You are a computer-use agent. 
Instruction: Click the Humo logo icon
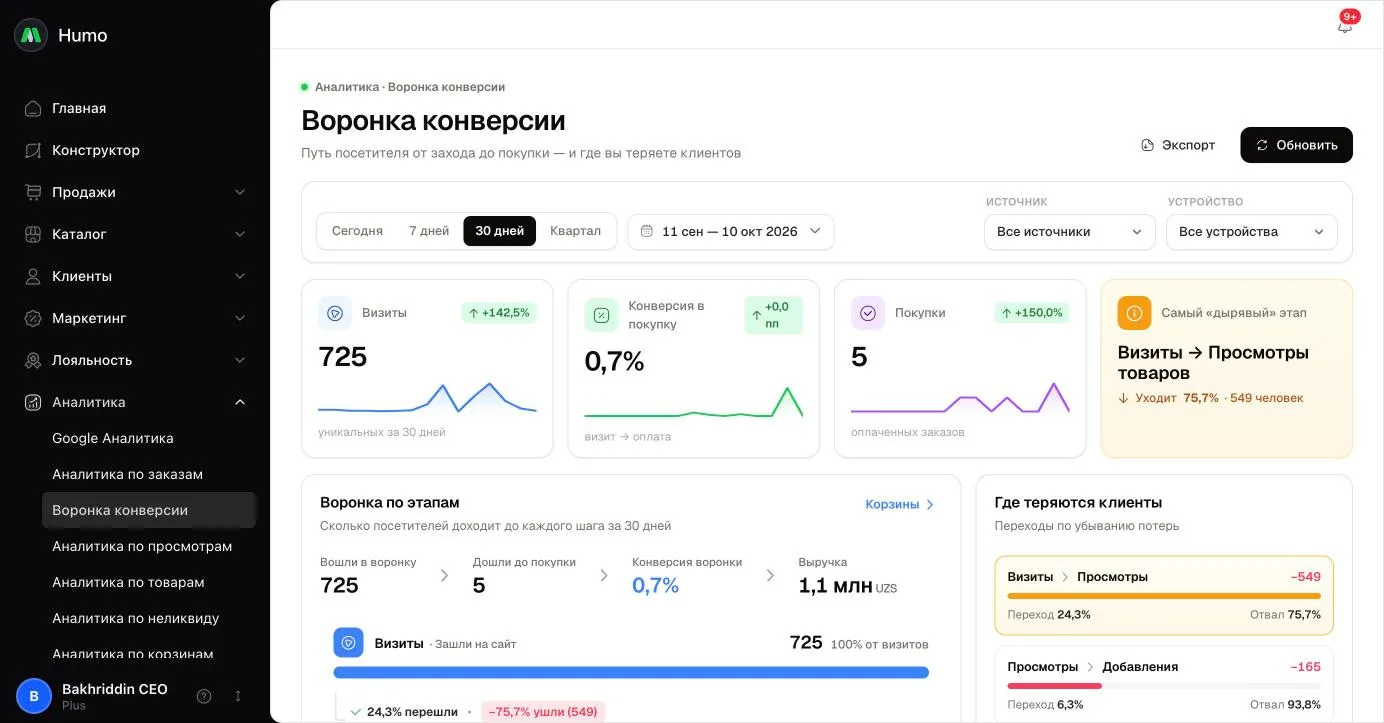tap(31, 35)
